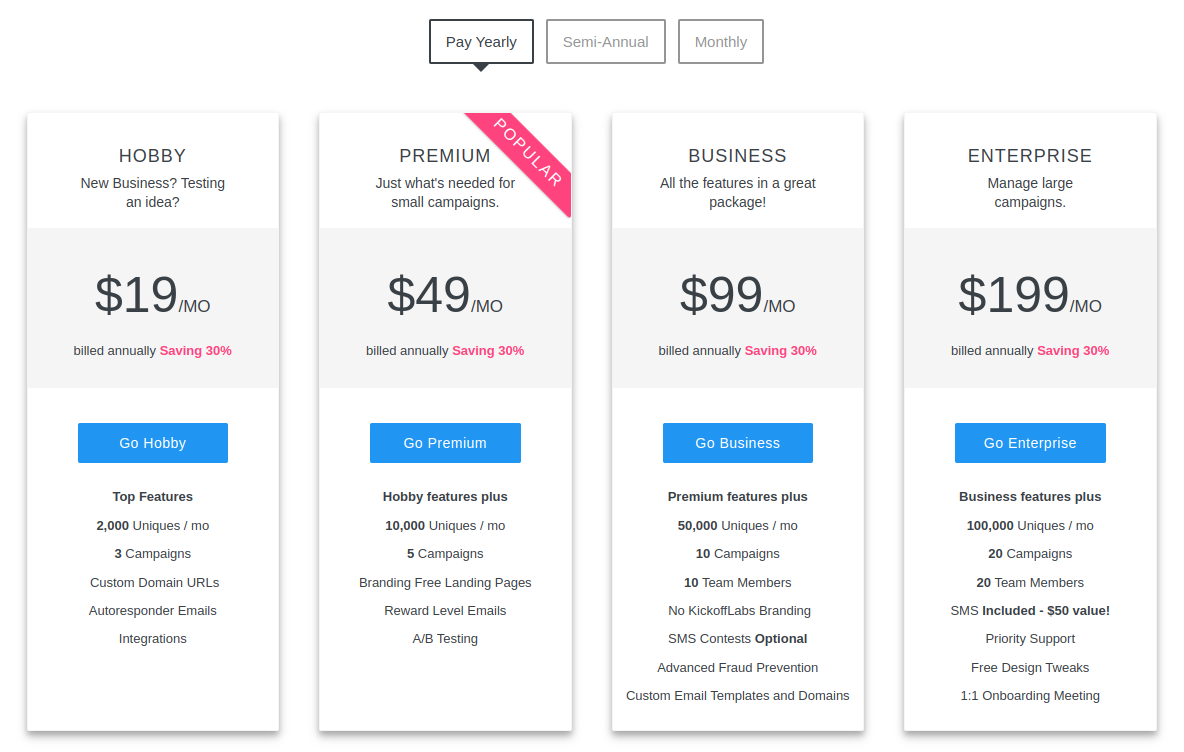Viewport: 1184px width, 752px height.
Task: Click the $49/MO price
Action: pos(445,295)
